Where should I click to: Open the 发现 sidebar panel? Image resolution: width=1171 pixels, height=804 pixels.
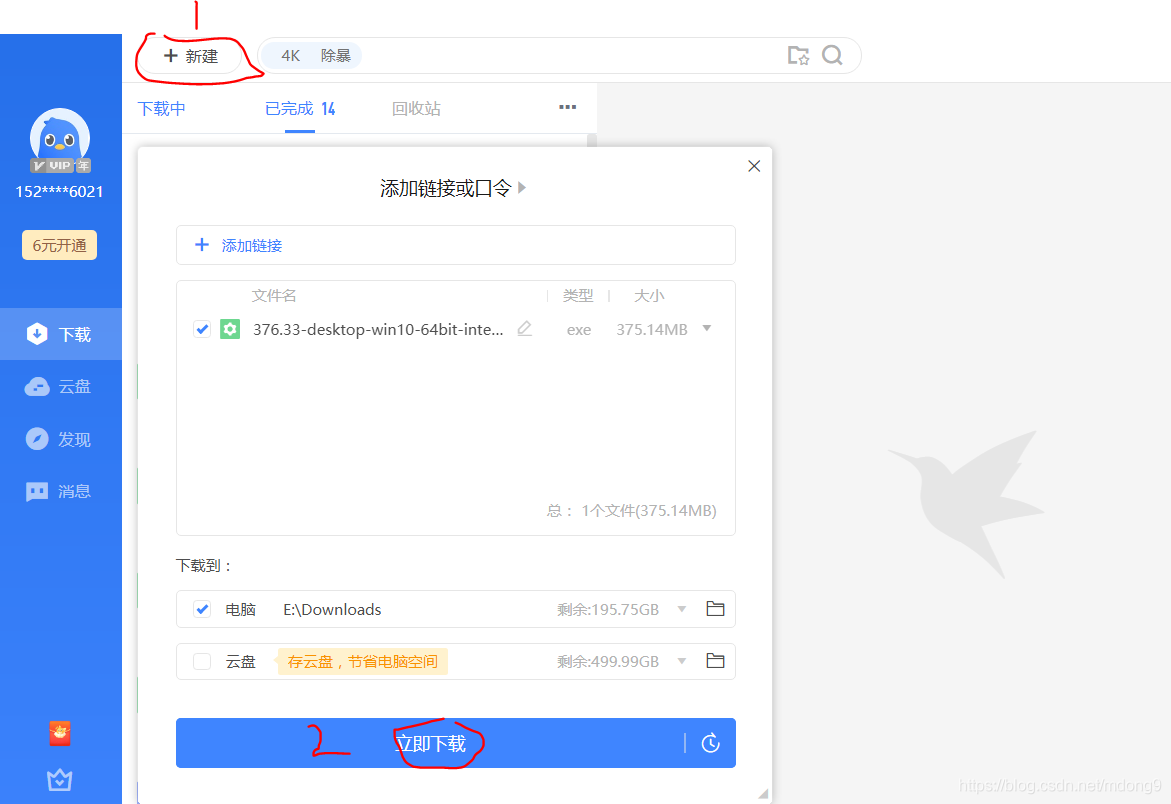coord(61,438)
